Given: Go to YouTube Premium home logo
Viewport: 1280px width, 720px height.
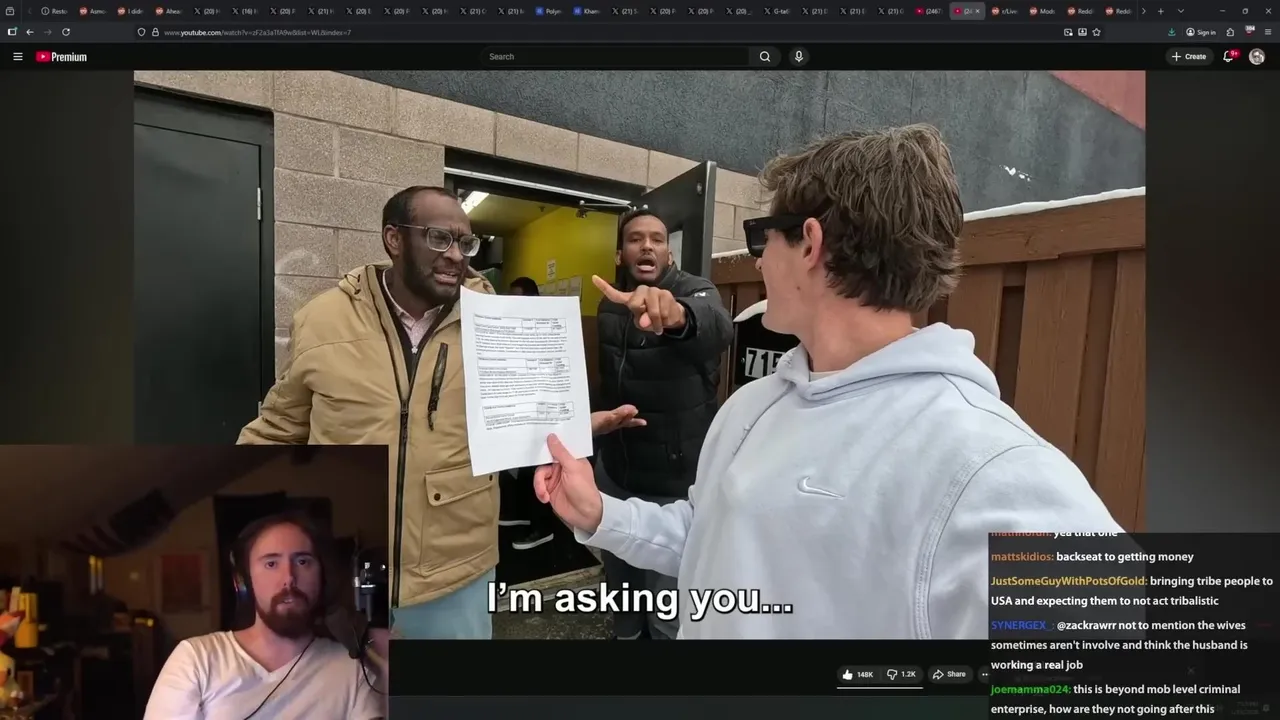Looking at the screenshot, I should [x=61, y=57].
